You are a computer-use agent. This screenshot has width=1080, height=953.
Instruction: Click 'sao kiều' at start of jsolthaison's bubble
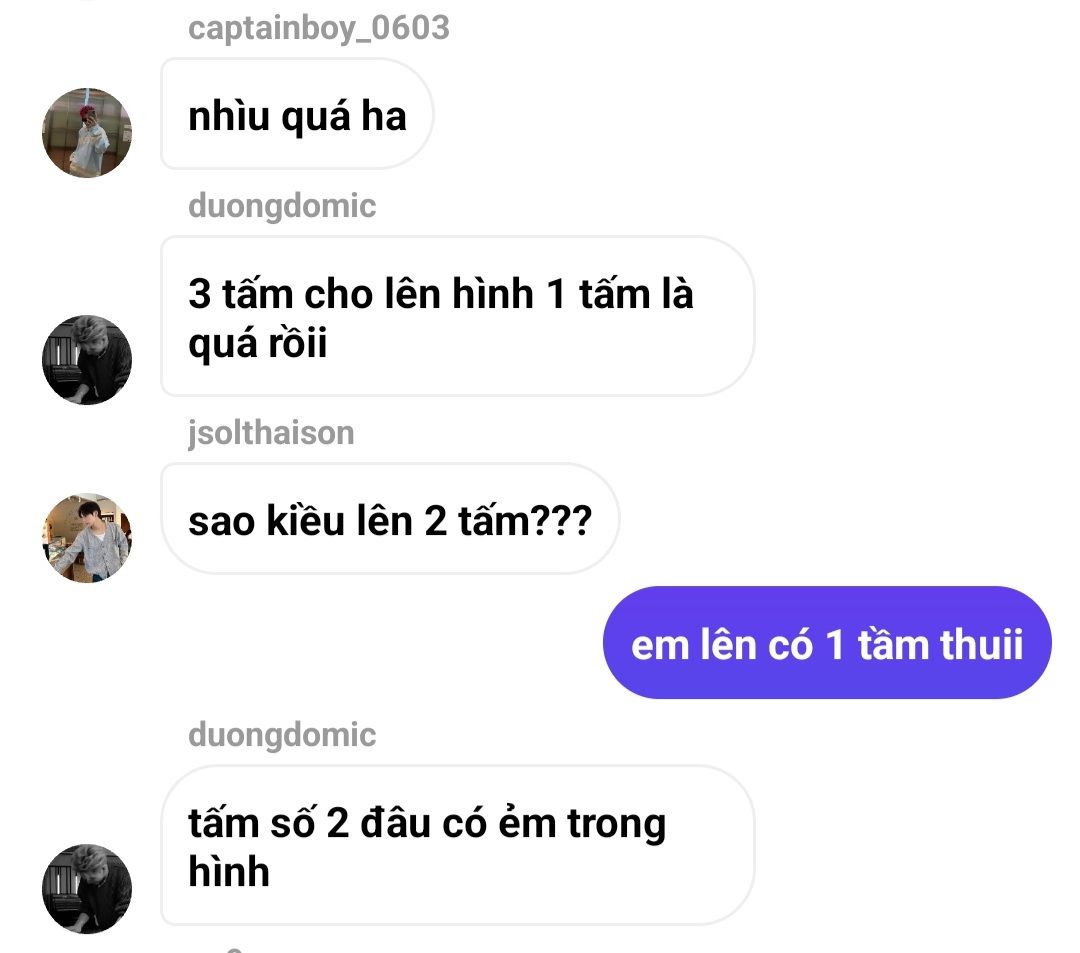[267, 520]
